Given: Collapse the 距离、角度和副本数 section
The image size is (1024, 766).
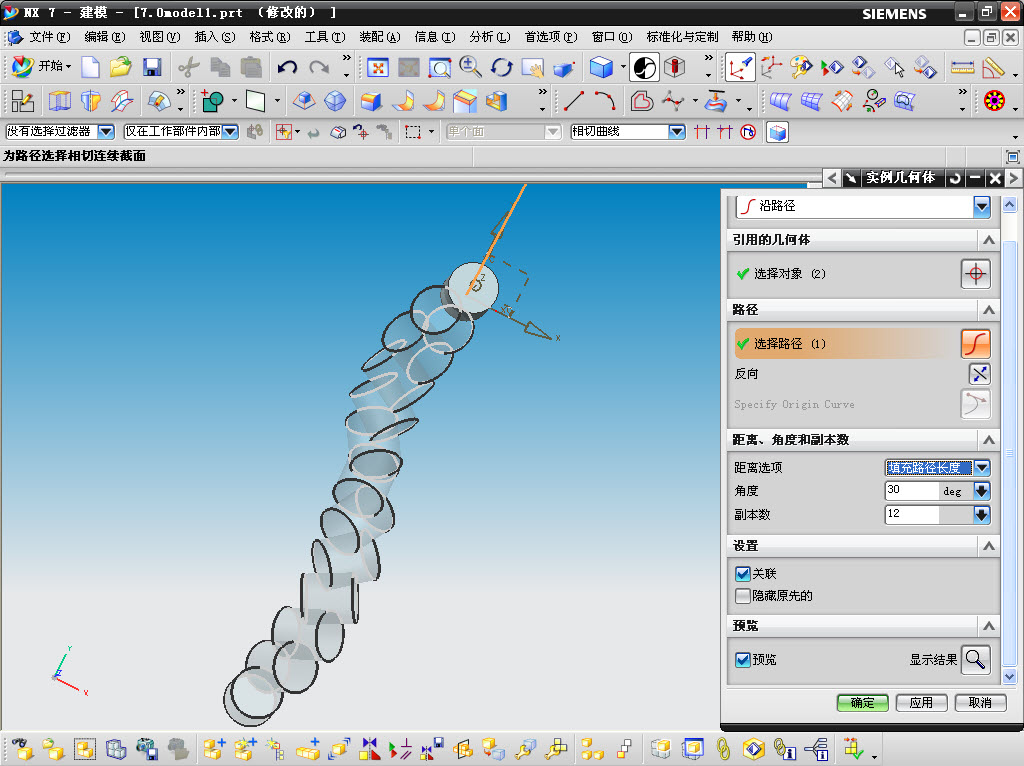Looking at the screenshot, I should (989, 439).
